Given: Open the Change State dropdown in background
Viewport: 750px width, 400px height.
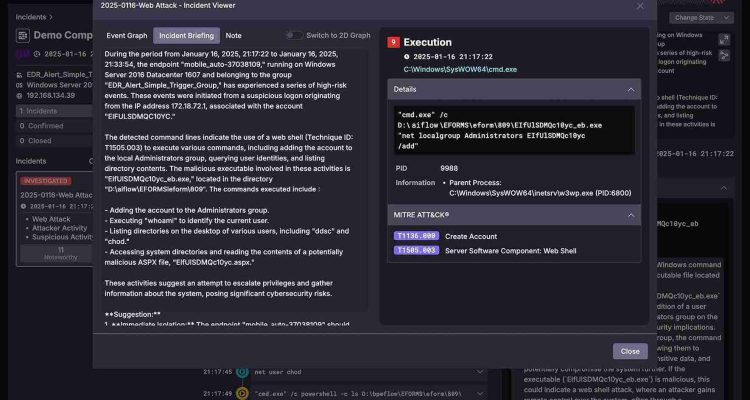Looking at the screenshot, I should (x=701, y=18).
